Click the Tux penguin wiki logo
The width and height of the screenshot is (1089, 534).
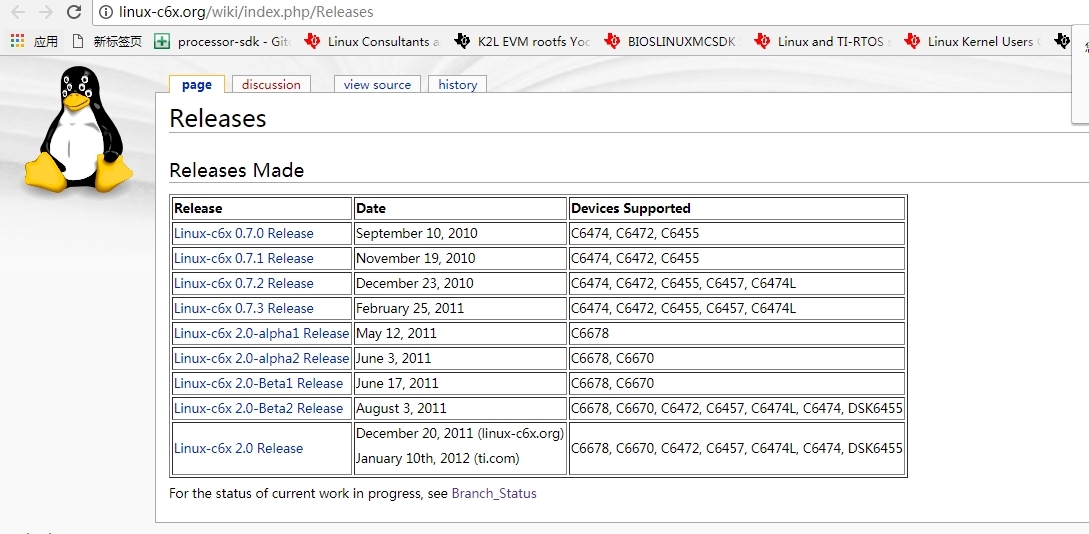click(77, 129)
